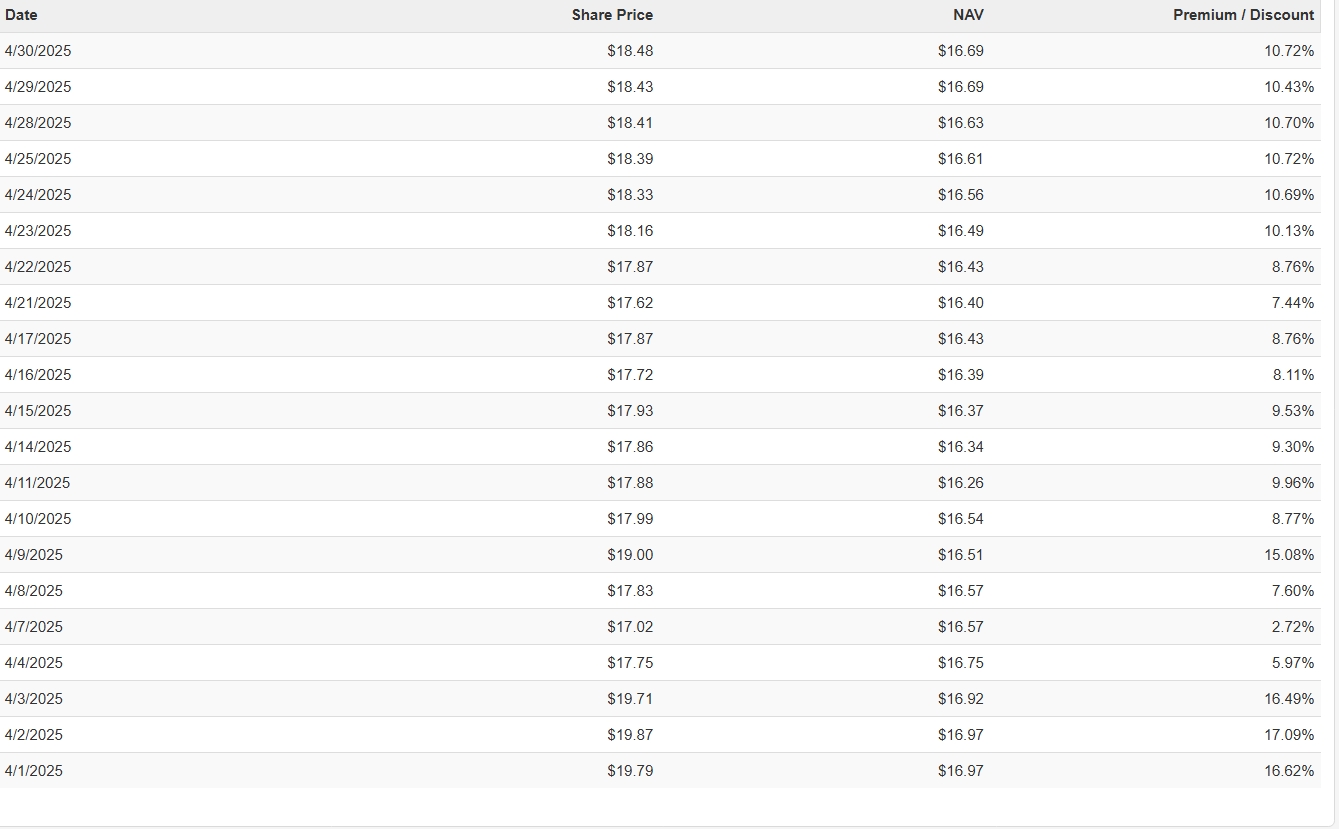The image size is (1339, 829).
Task: Select the 17.09% premium cell
Action: (x=1289, y=735)
